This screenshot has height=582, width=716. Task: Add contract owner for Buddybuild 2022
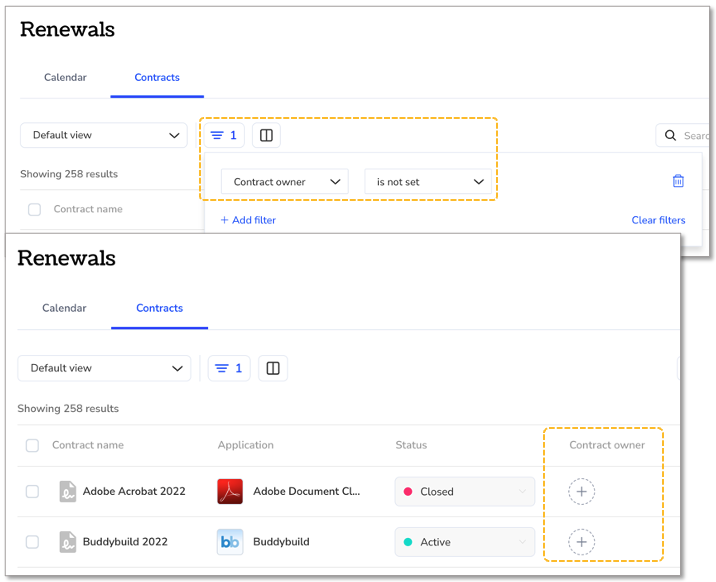pos(581,542)
